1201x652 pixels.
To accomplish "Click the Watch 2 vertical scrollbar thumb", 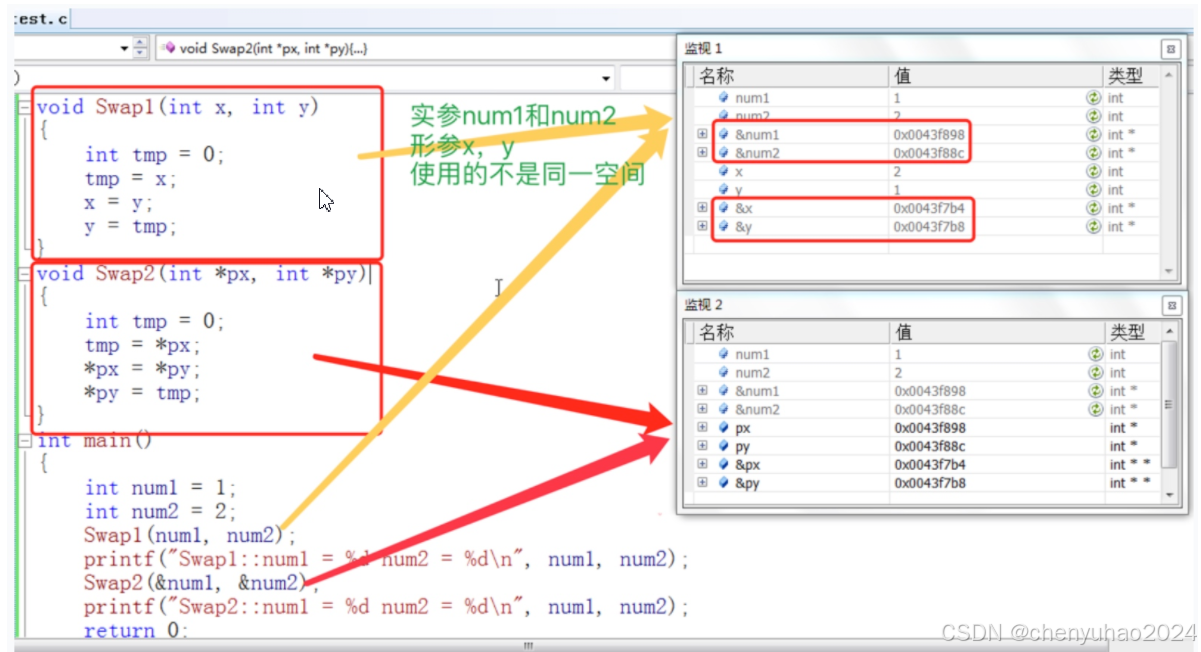I will pos(1169,404).
